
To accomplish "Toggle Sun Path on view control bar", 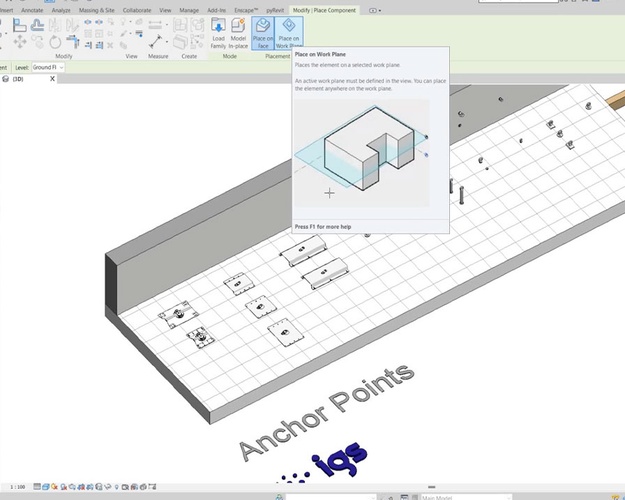I will point(55,486).
